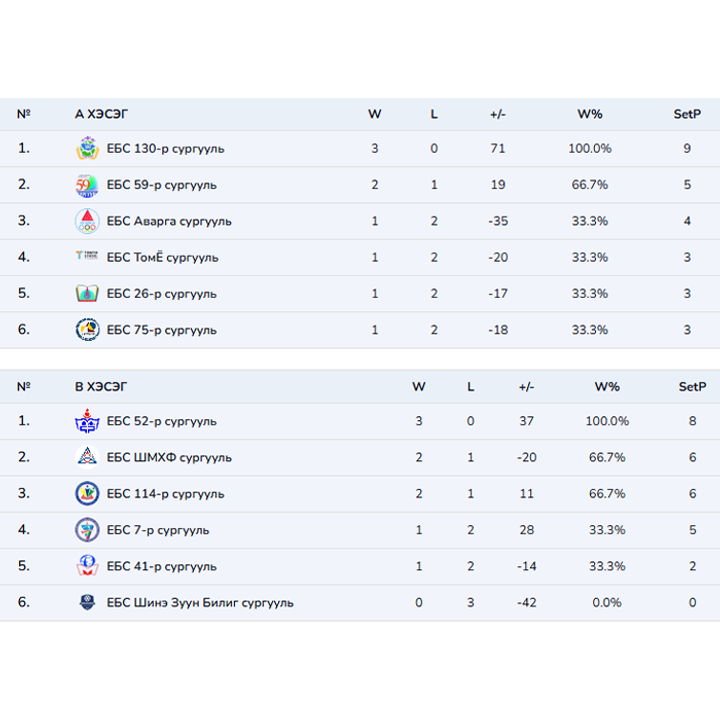Click the ЕБС 114-р сургууль logo
This screenshot has height=720, width=720.
[87, 494]
